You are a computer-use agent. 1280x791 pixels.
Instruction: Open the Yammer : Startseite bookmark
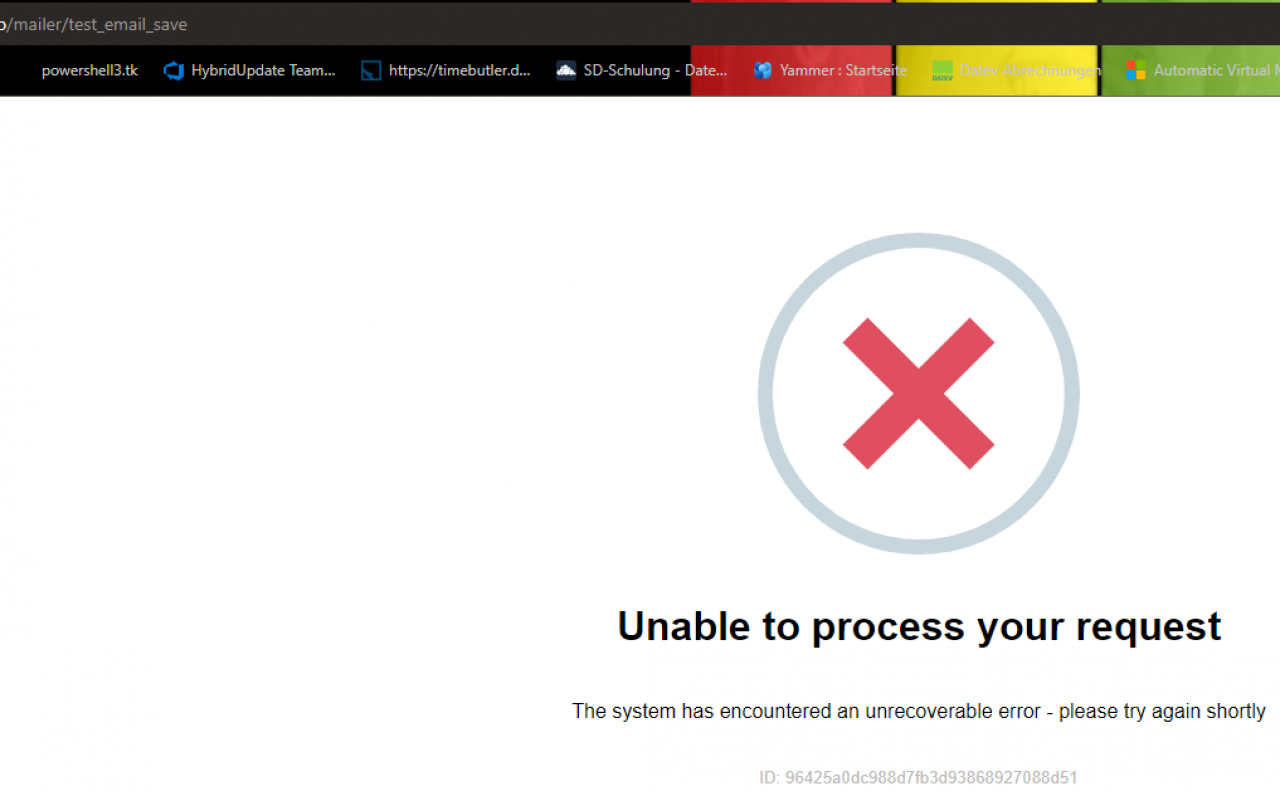830,70
